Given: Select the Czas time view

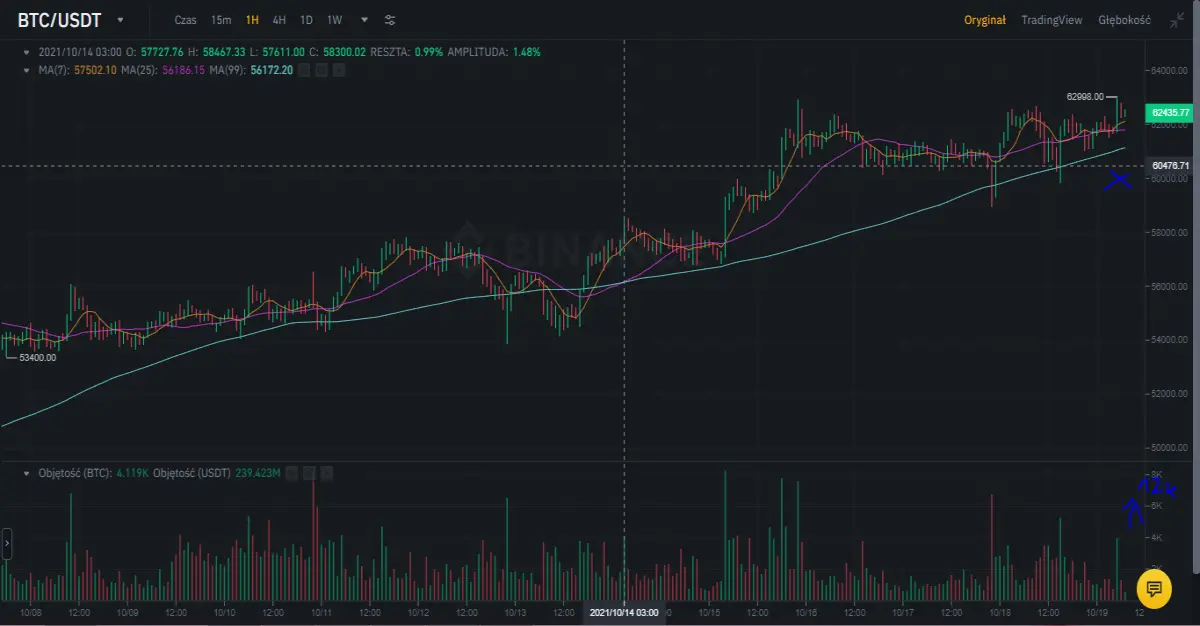Looking at the screenshot, I should click(x=185, y=20).
